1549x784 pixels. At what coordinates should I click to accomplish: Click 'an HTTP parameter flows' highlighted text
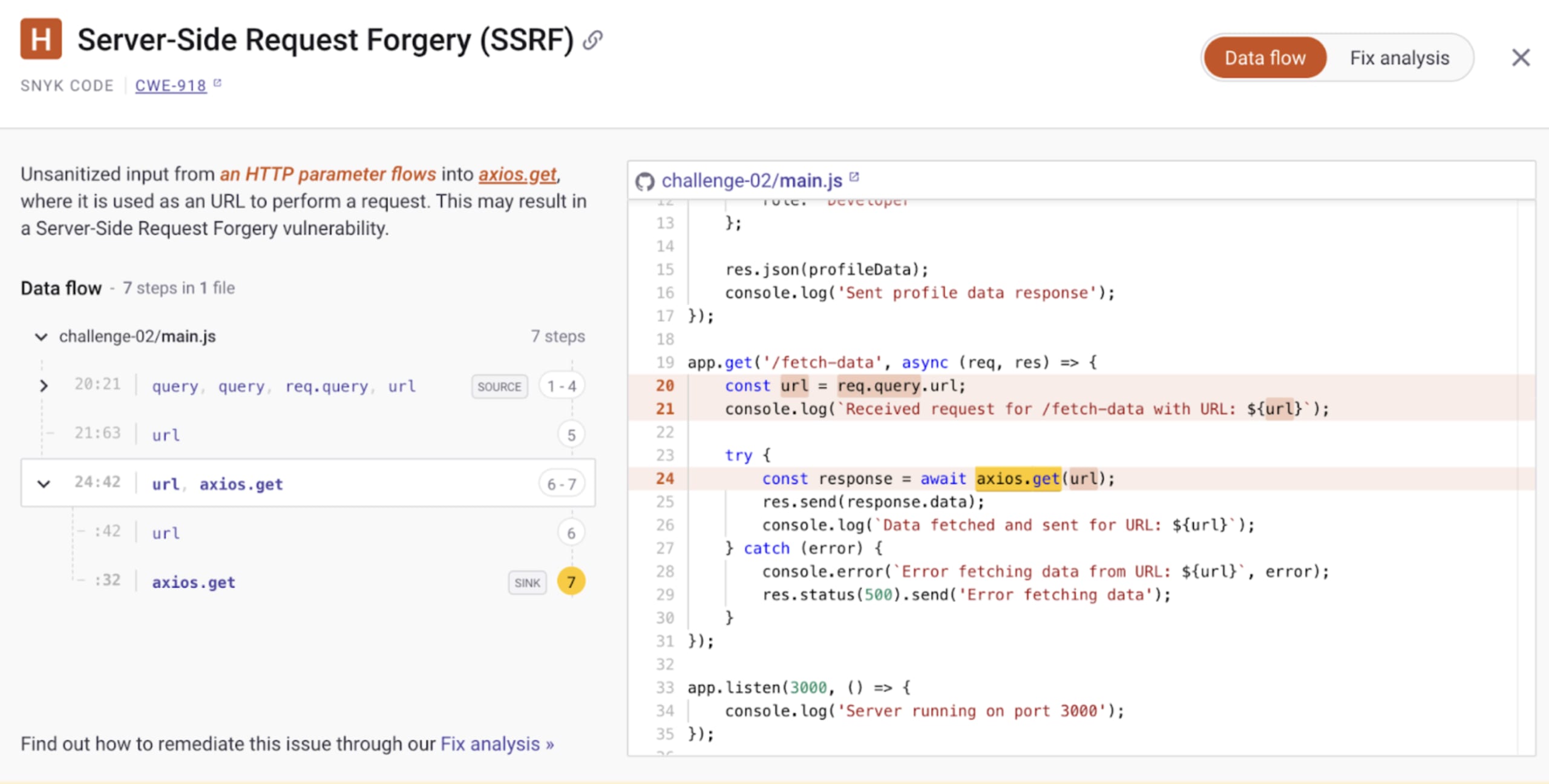pyautogui.click(x=327, y=174)
